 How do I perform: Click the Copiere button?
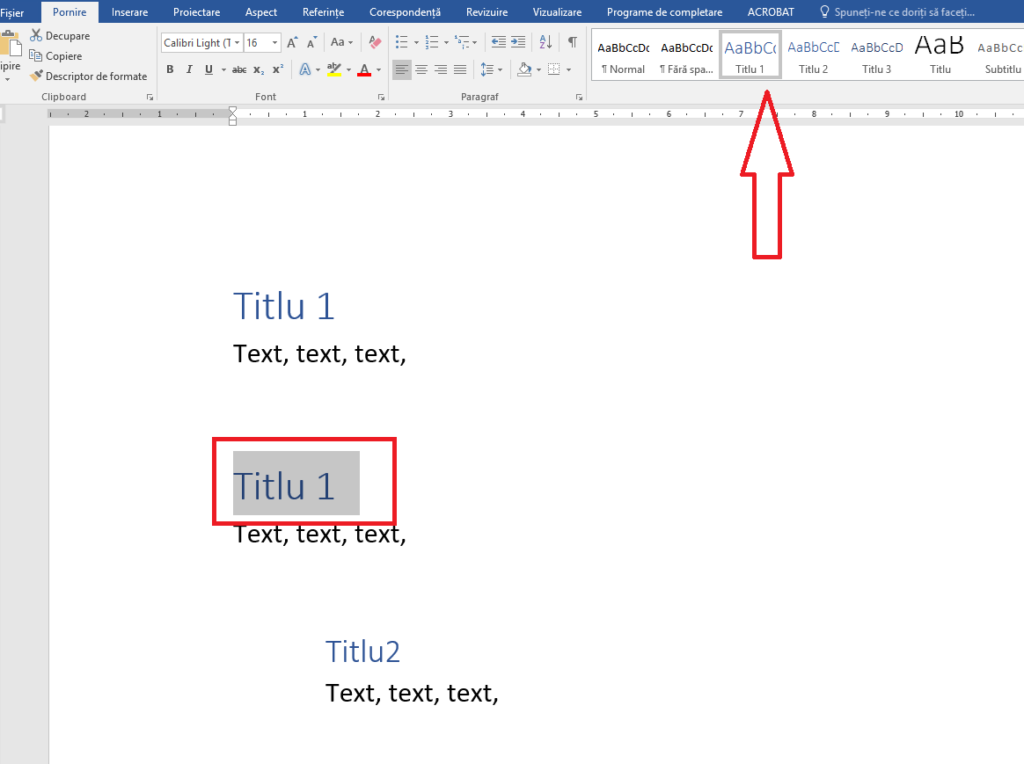[58, 56]
